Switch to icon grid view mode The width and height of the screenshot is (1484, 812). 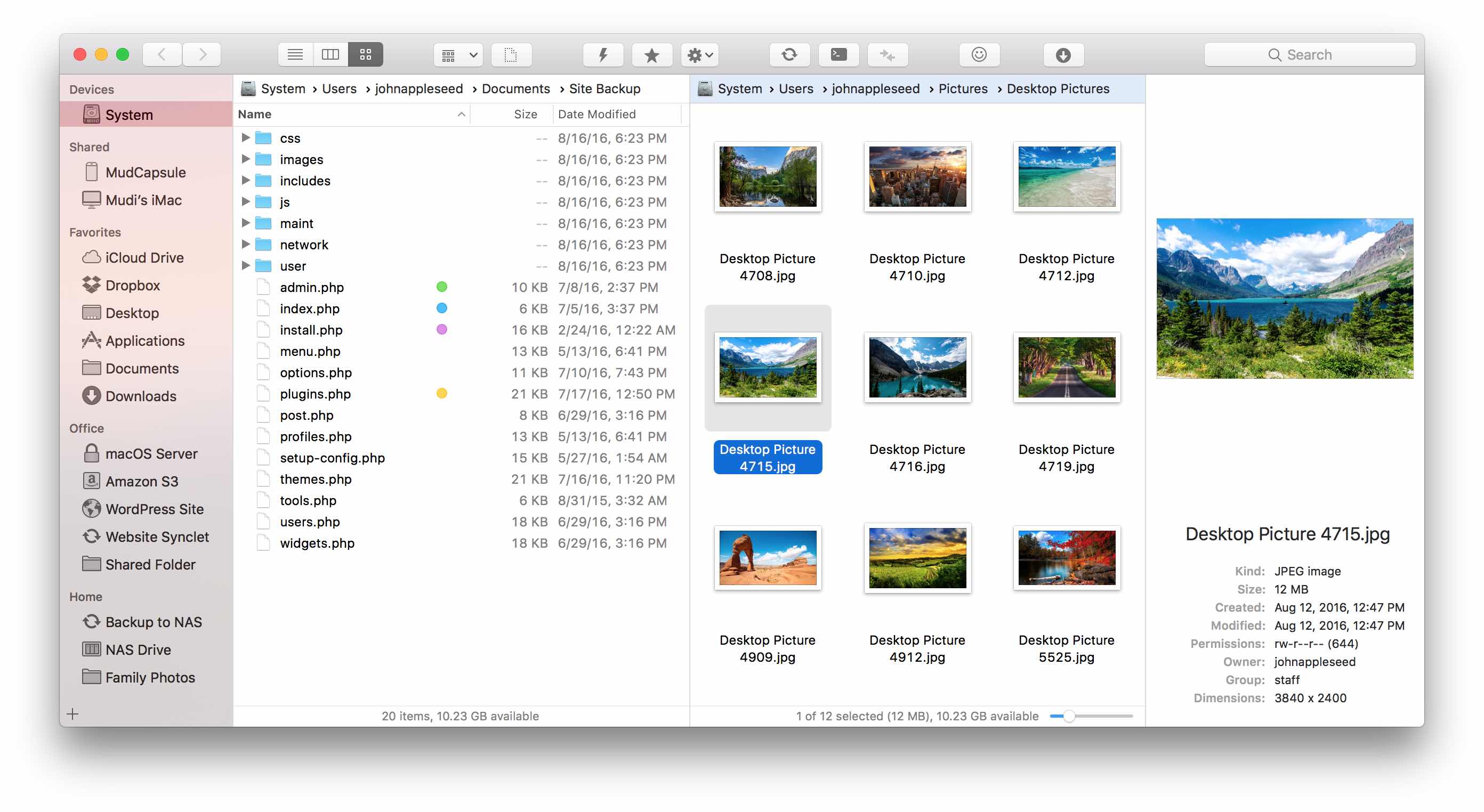365,55
